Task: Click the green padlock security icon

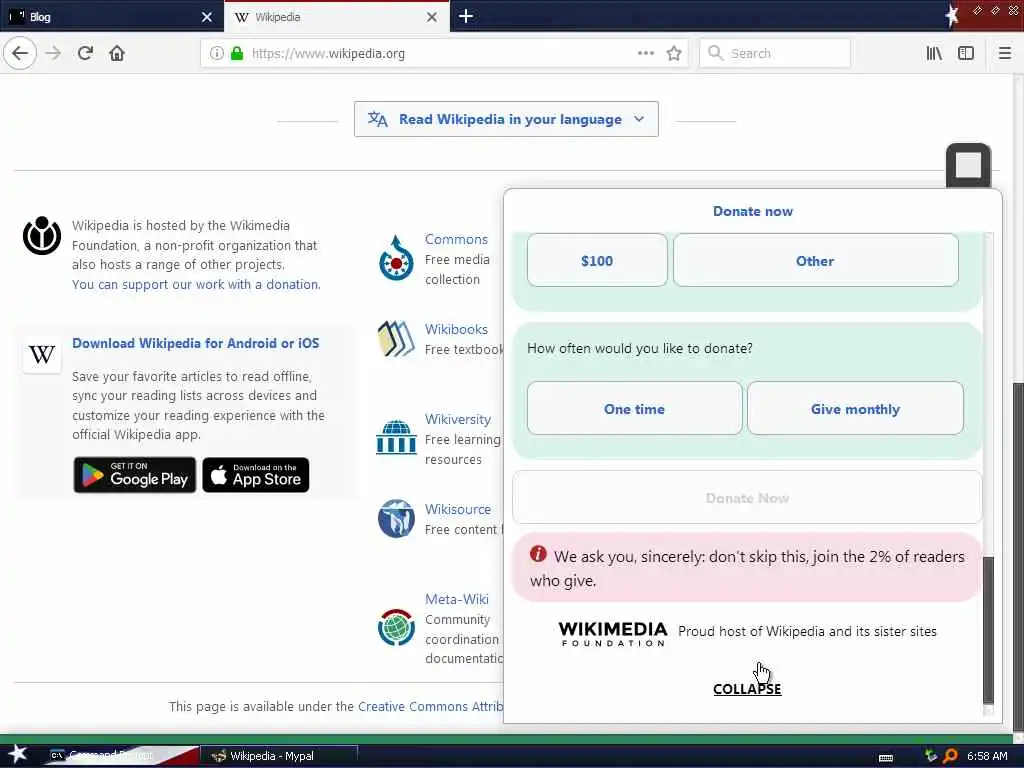Action: (x=237, y=53)
